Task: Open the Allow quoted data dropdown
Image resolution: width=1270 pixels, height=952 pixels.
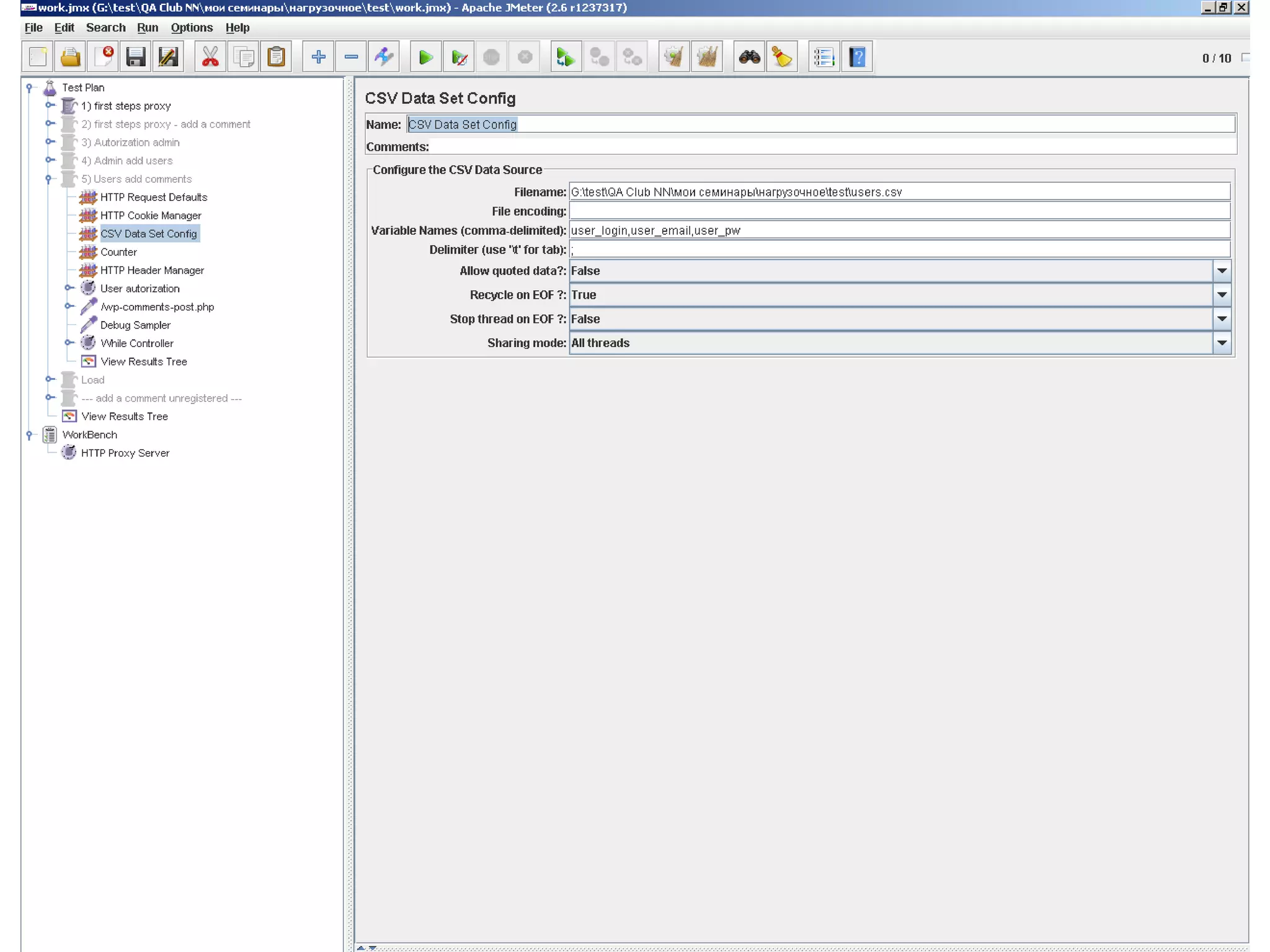Action: 1222,271
